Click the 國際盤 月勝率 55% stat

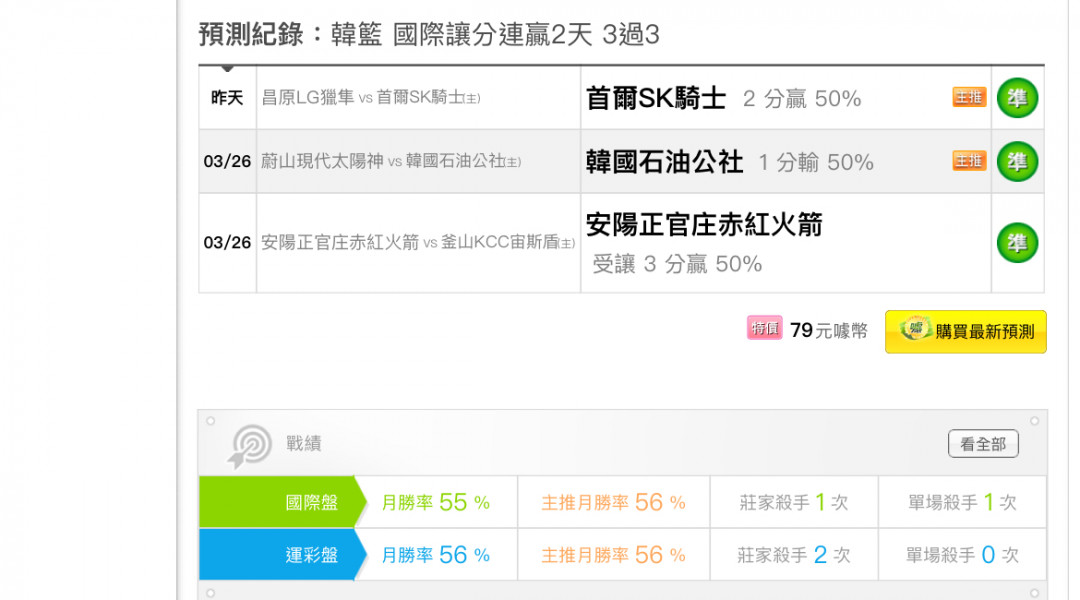point(435,502)
